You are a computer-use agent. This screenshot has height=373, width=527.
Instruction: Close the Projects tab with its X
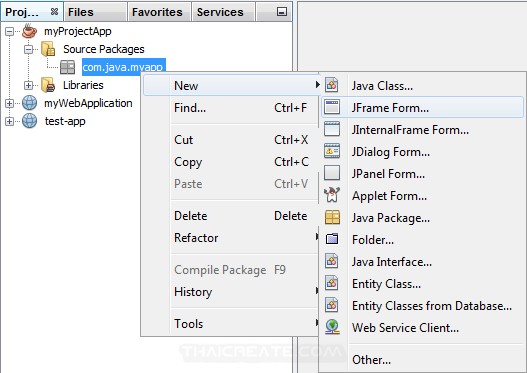click(54, 12)
